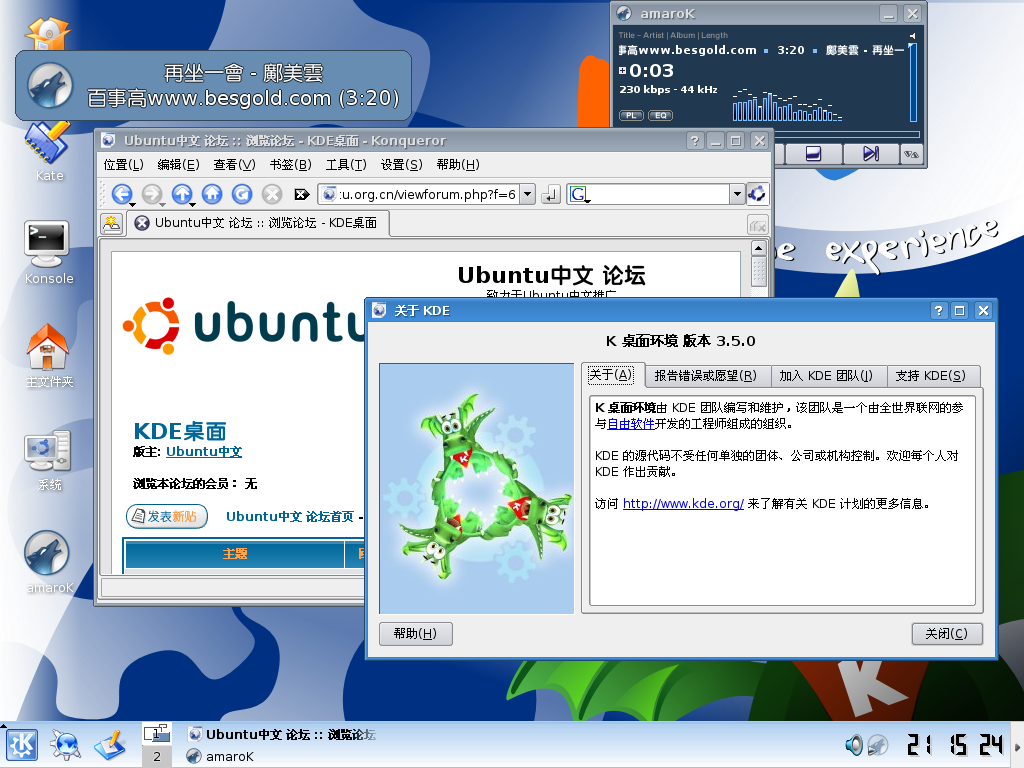
Task: Click the Konqueror page vertical scrollbar
Action: coord(758,269)
